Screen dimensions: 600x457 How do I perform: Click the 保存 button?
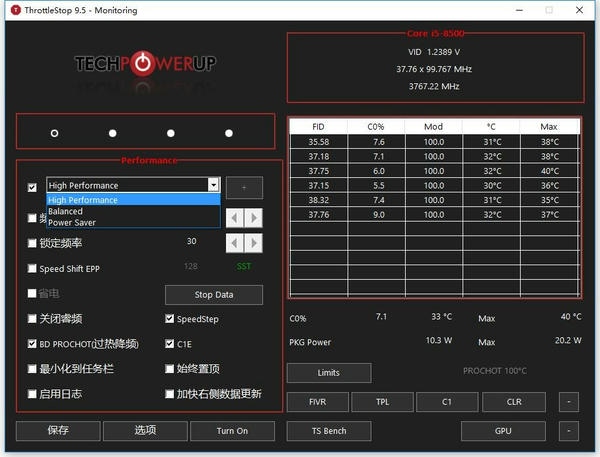[58, 431]
